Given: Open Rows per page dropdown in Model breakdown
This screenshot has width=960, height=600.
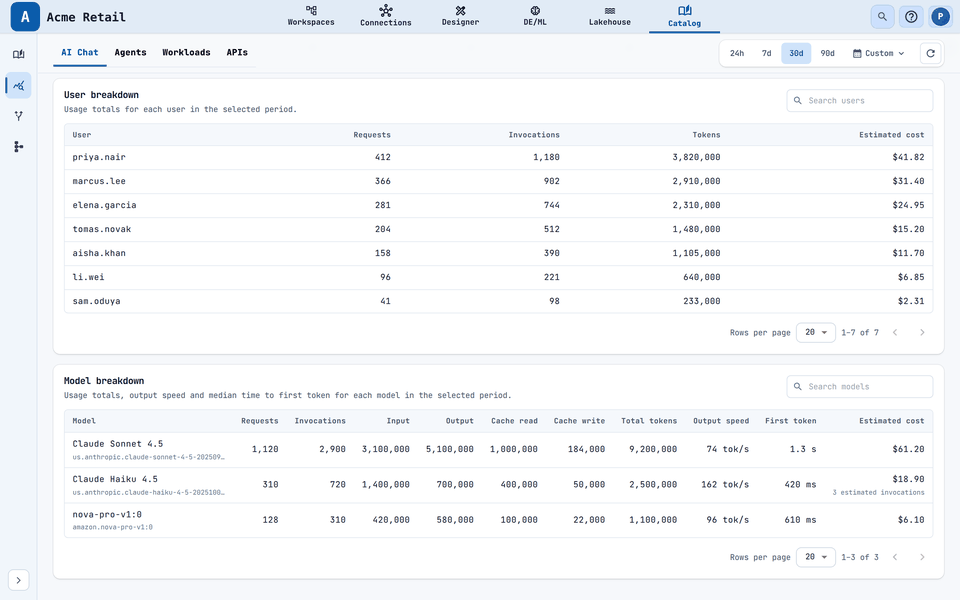Looking at the screenshot, I should pos(816,557).
